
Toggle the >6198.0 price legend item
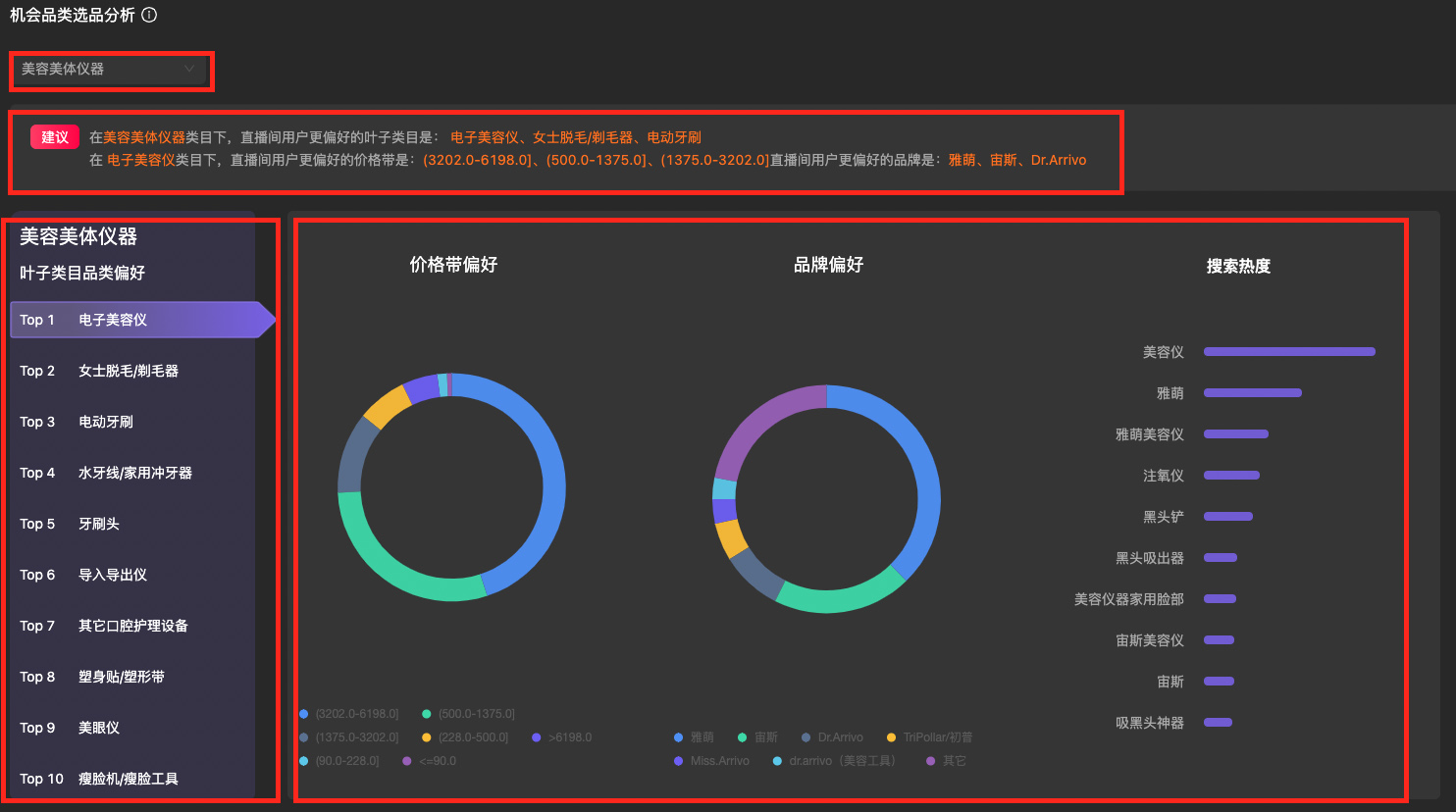point(561,736)
